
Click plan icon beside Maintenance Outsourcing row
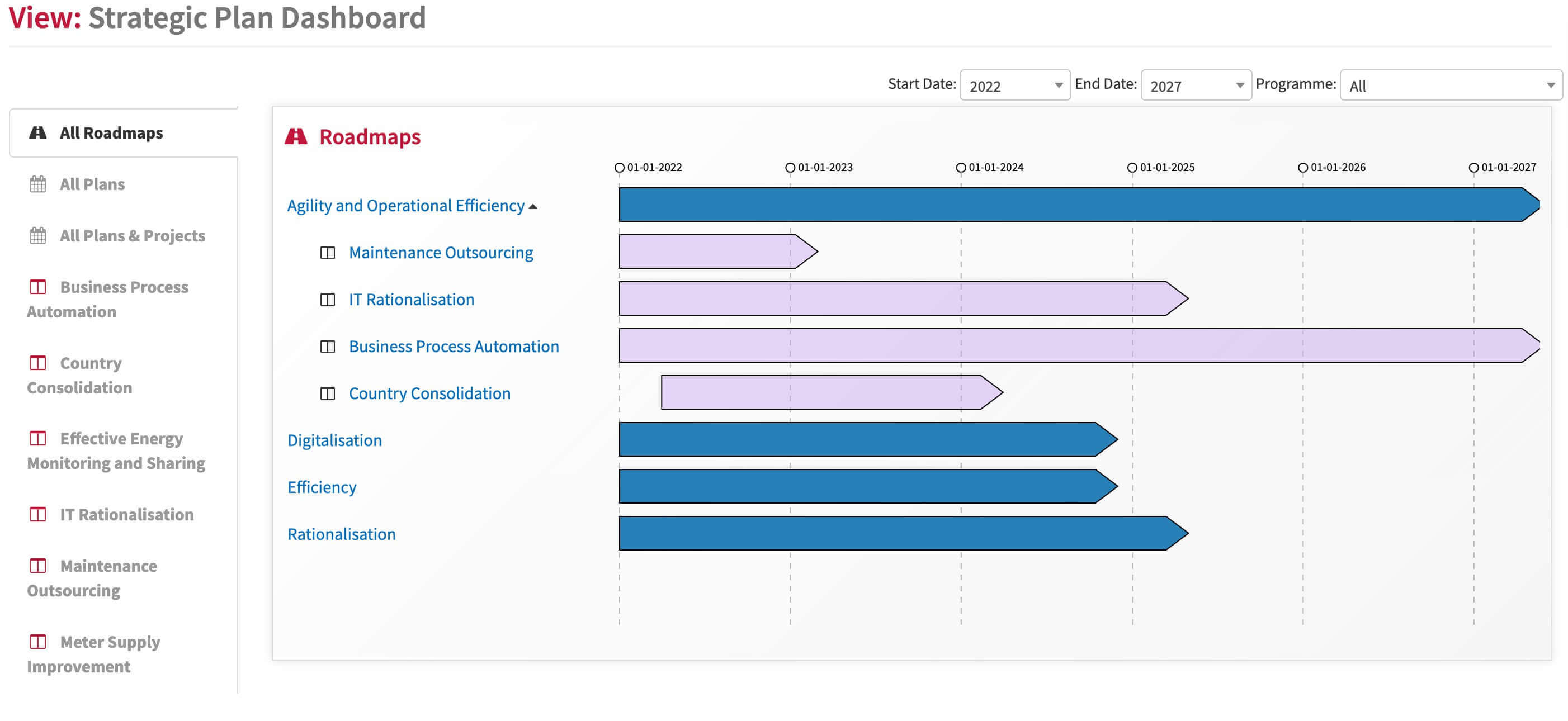coord(328,253)
